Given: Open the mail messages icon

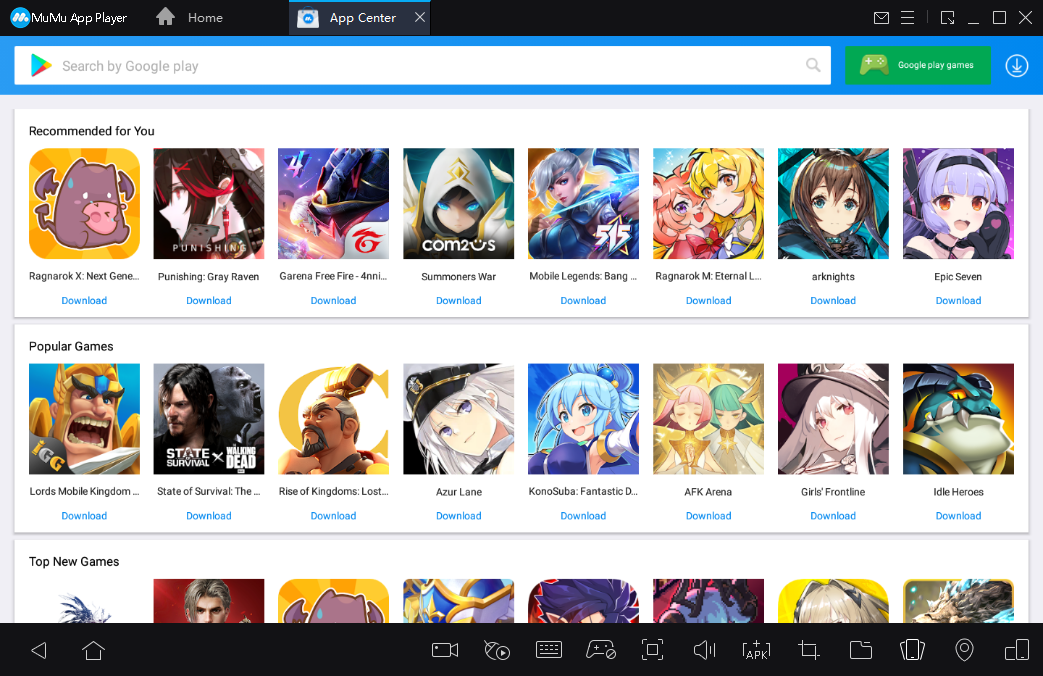Looking at the screenshot, I should pyautogui.click(x=881, y=18).
